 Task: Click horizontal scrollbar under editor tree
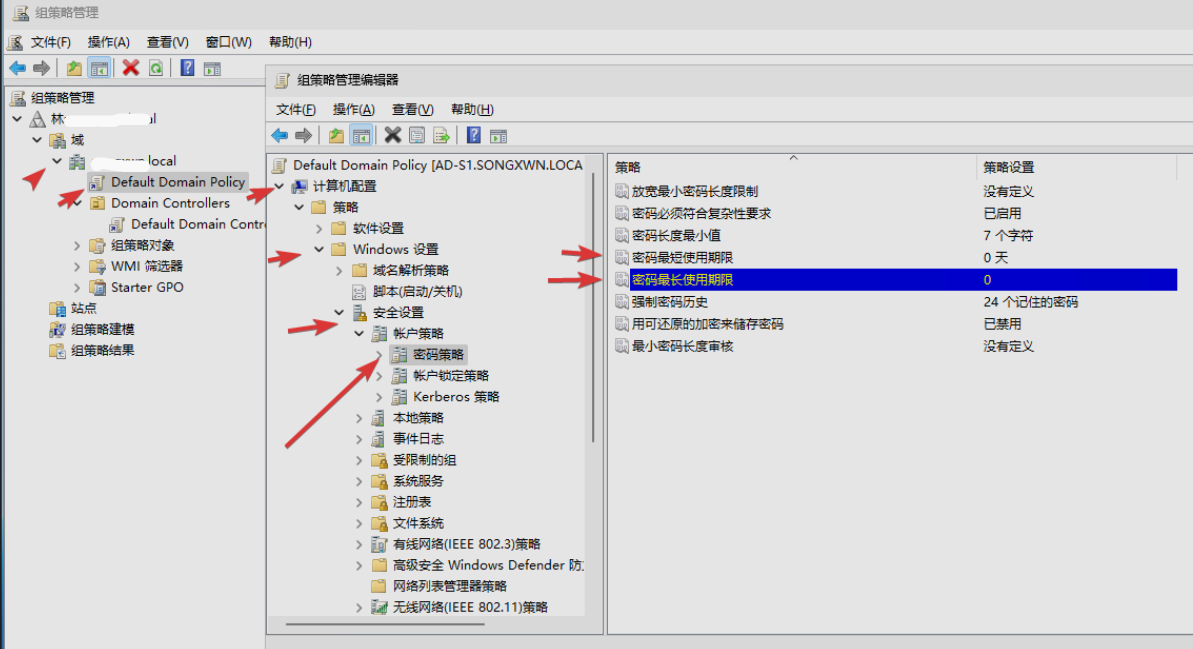[x=385, y=625]
